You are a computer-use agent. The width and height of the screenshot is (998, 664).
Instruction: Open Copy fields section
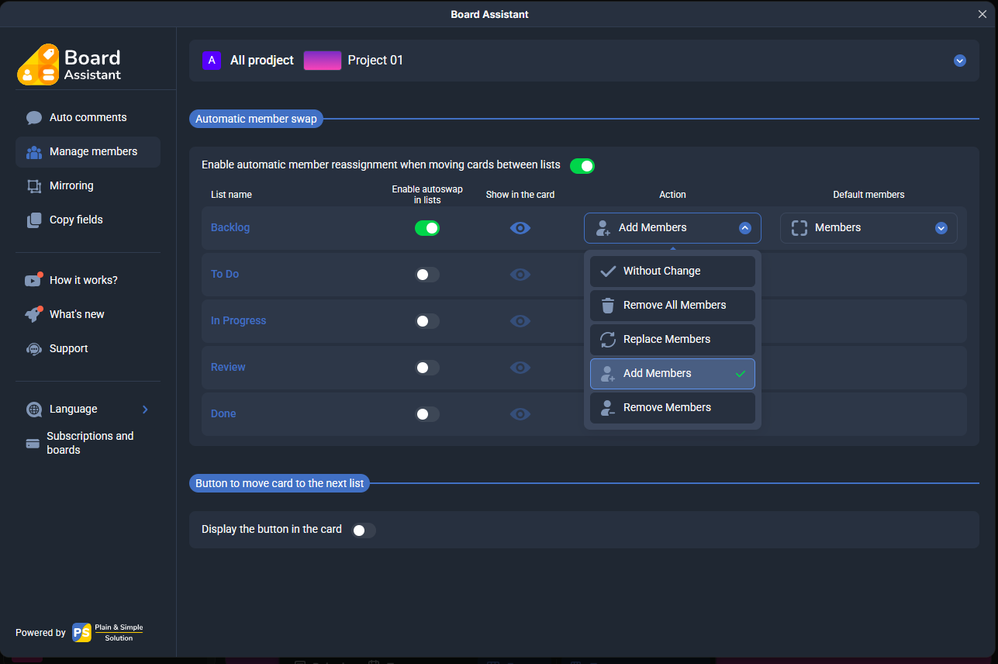(88, 220)
